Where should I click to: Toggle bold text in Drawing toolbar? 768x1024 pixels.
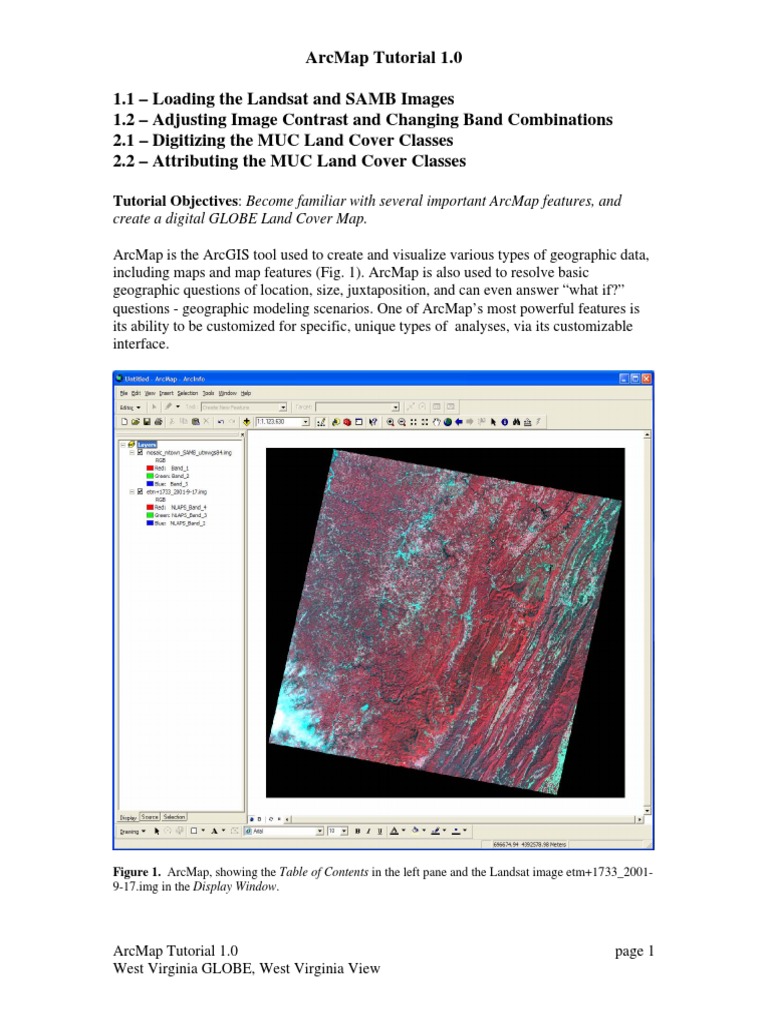(357, 831)
